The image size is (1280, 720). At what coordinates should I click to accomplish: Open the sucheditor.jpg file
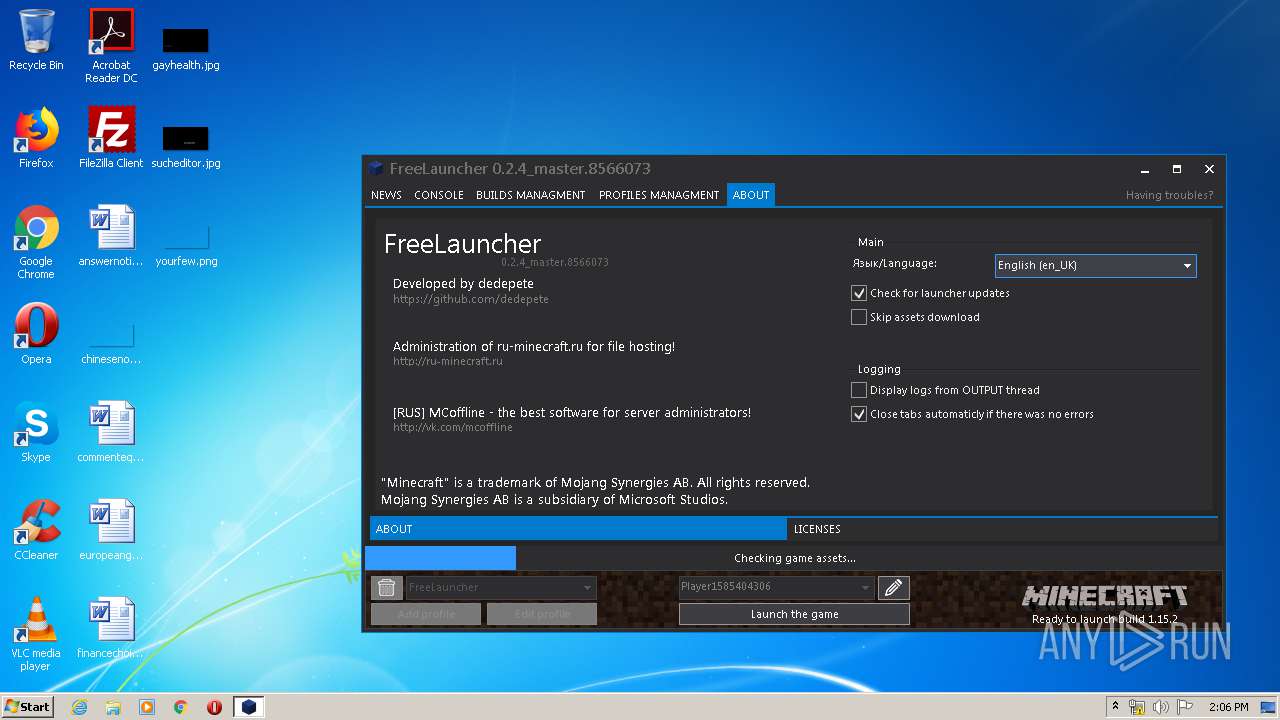(x=186, y=146)
